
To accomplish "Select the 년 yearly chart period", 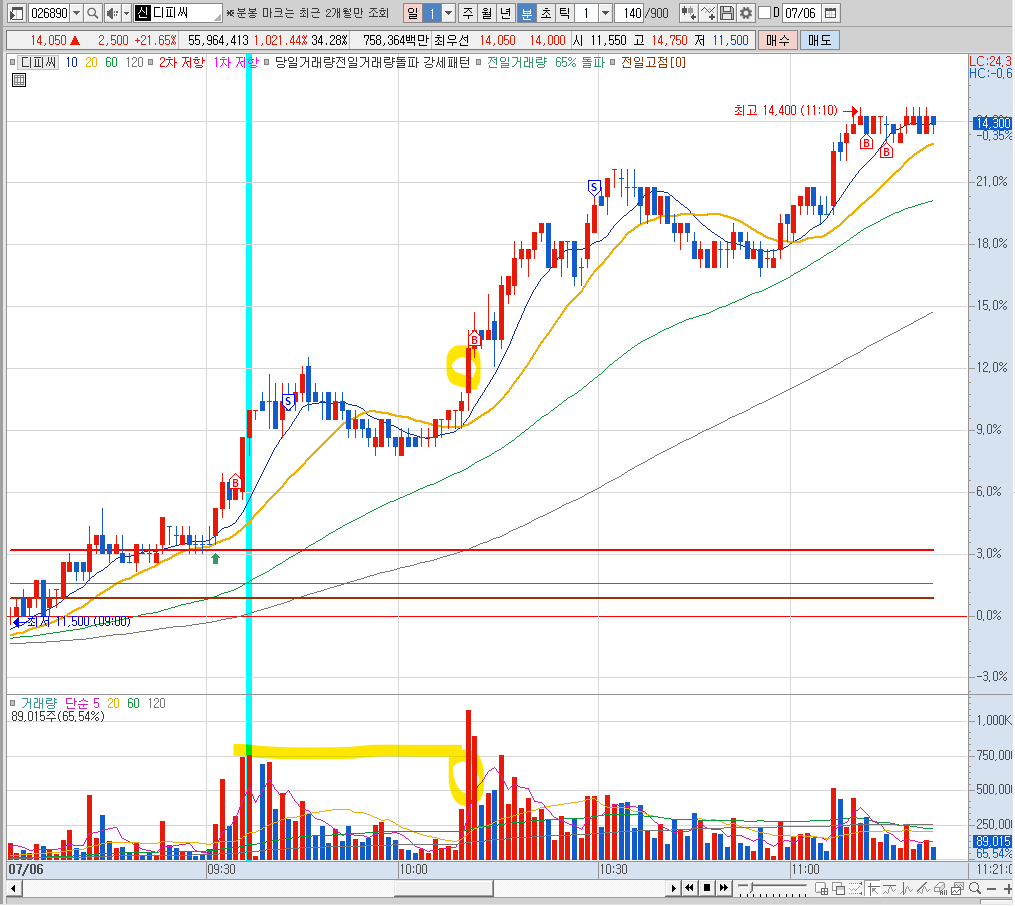I will coord(506,12).
